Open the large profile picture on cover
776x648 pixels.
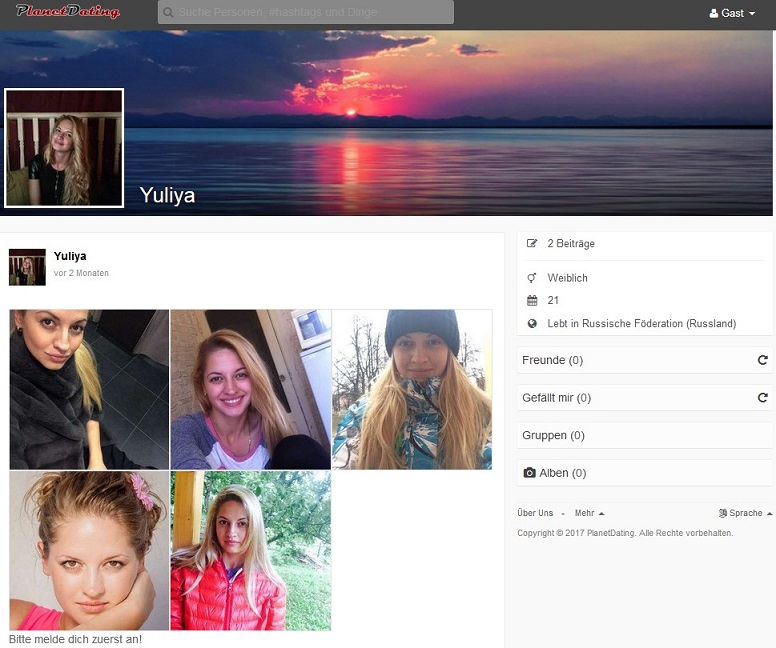point(64,148)
